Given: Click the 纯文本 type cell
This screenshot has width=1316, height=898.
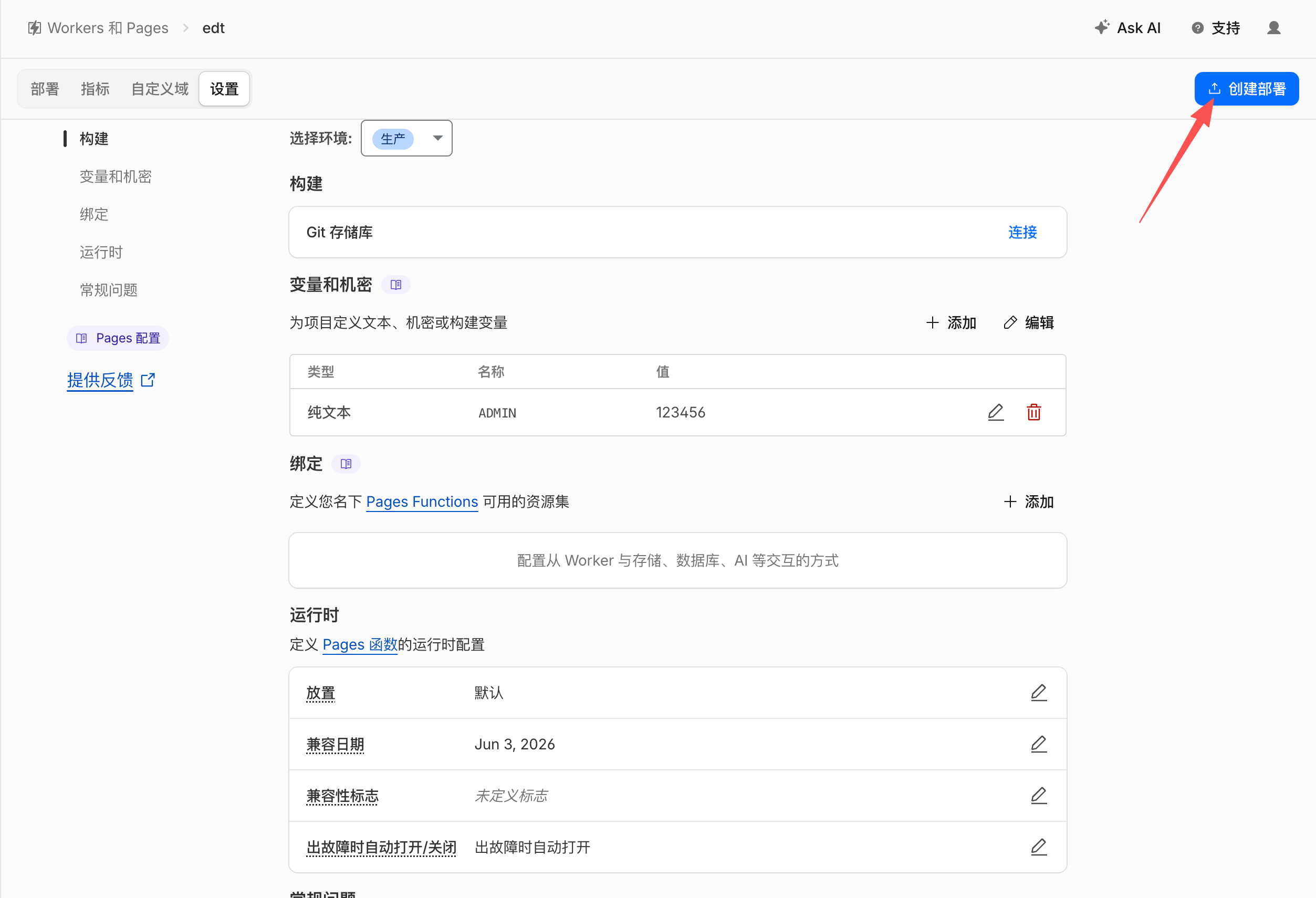Looking at the screenshot, I should click(329, 412).
